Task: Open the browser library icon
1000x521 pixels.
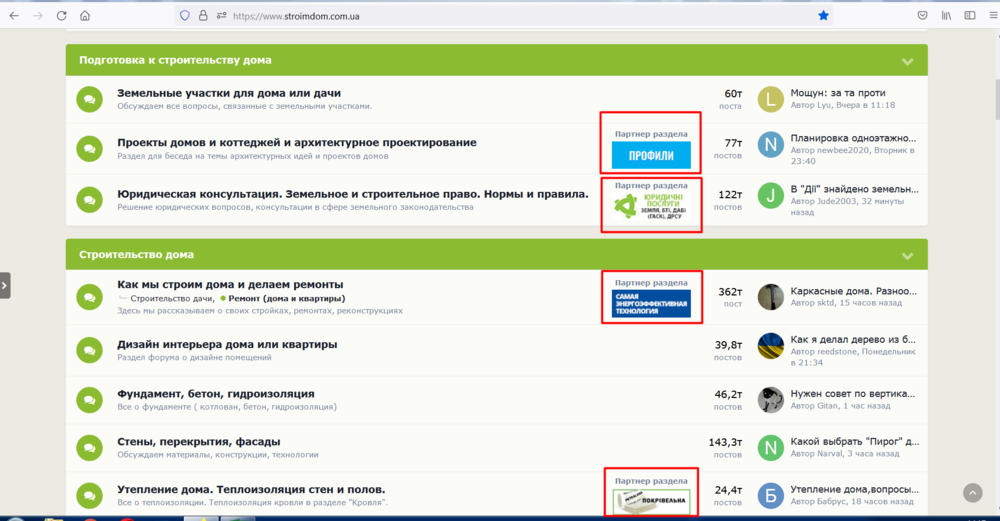Action: (x=946, y=16)
